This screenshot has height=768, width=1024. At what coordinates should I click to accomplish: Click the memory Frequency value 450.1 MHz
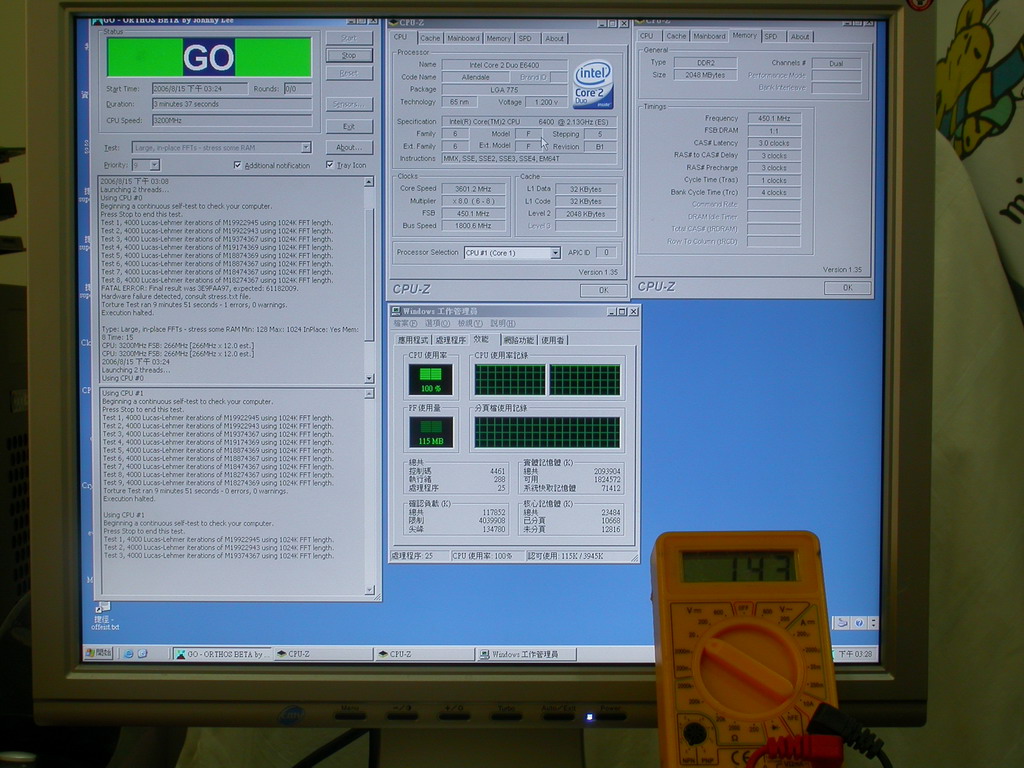pyautogui.click(x=774, y=118)
